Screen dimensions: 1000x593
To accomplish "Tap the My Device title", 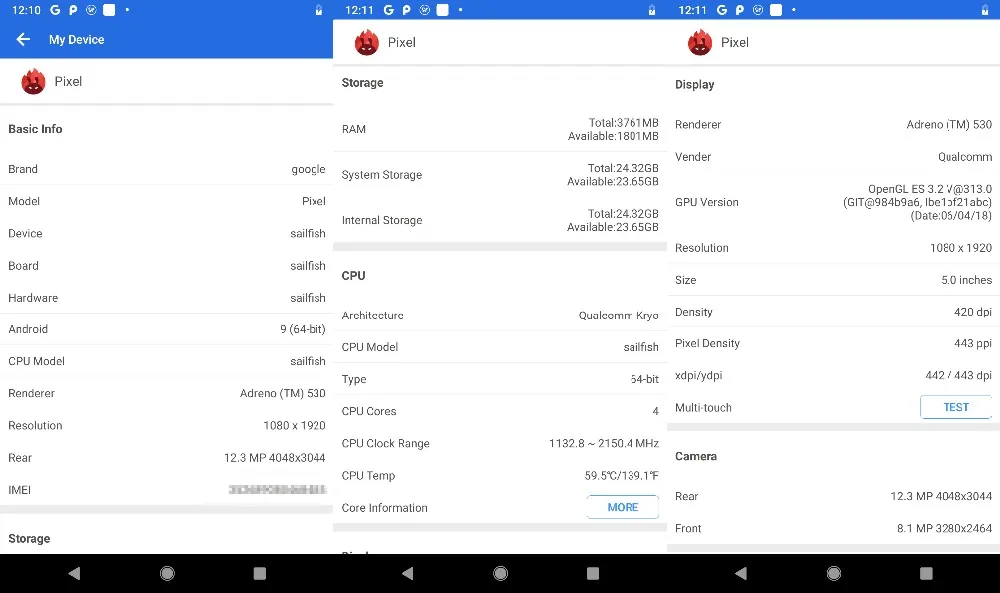I will pos(77,40).
